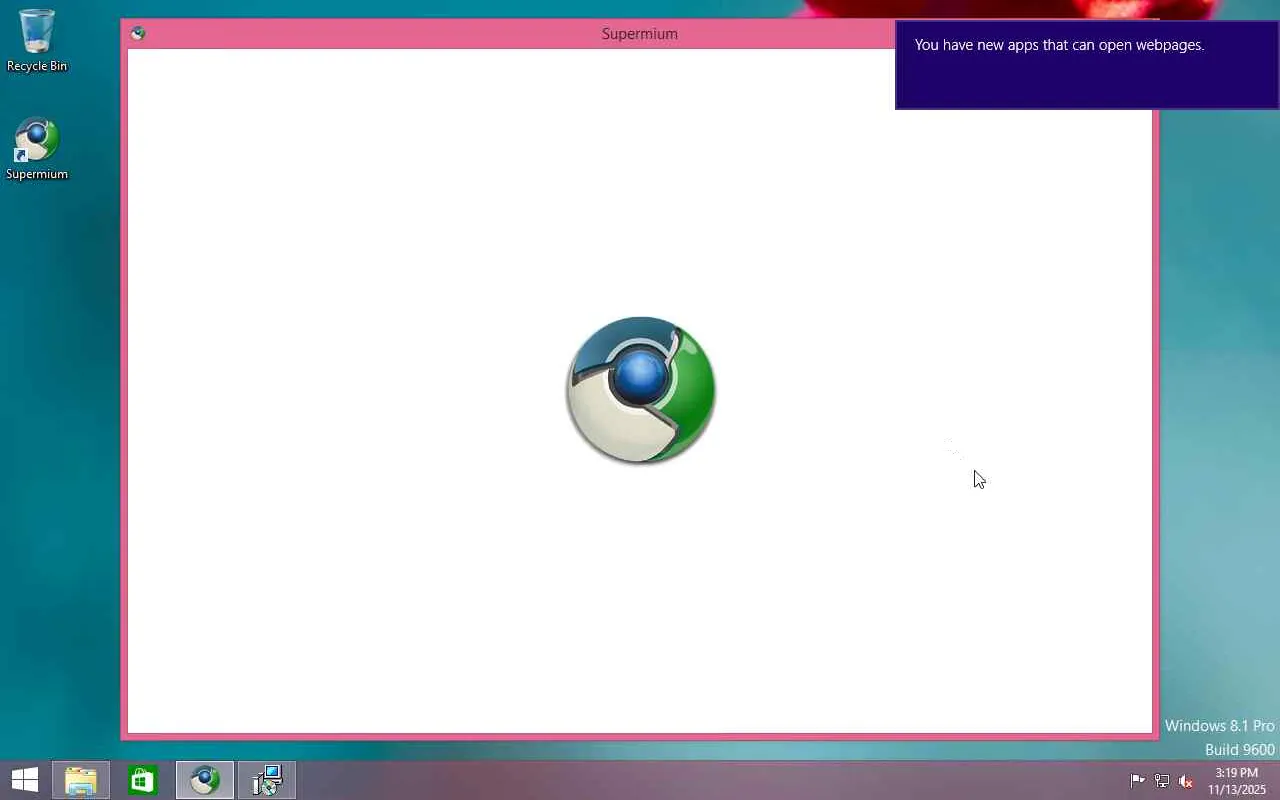1280x800 pixels.
Task: Select the Supermium desktop shortcut
Action: click(x=37, y=150)
